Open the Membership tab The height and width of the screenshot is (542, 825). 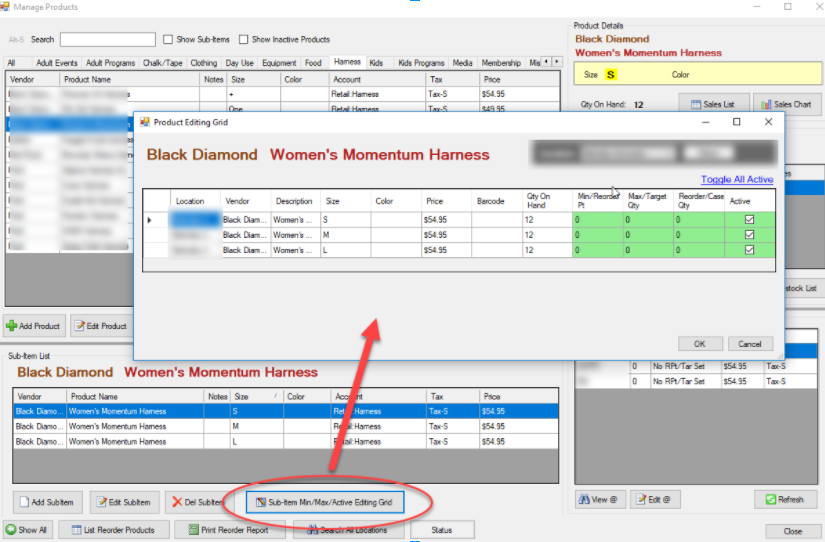coord(501,63)
